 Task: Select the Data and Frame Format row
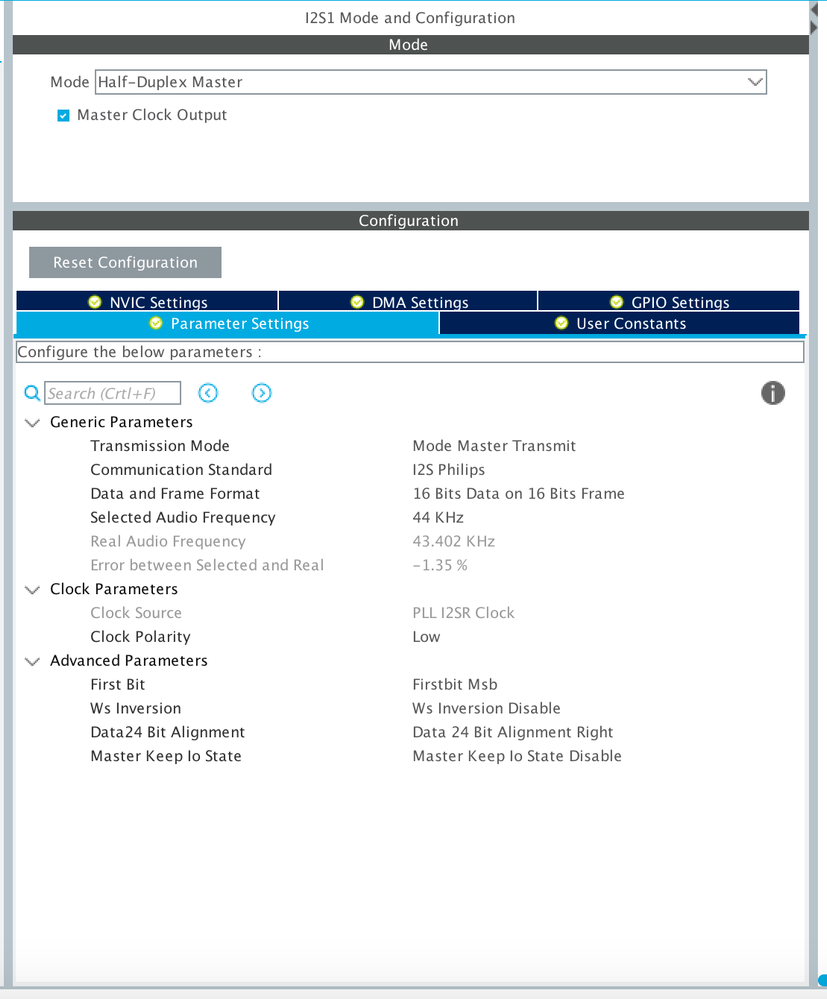point(175,494)
